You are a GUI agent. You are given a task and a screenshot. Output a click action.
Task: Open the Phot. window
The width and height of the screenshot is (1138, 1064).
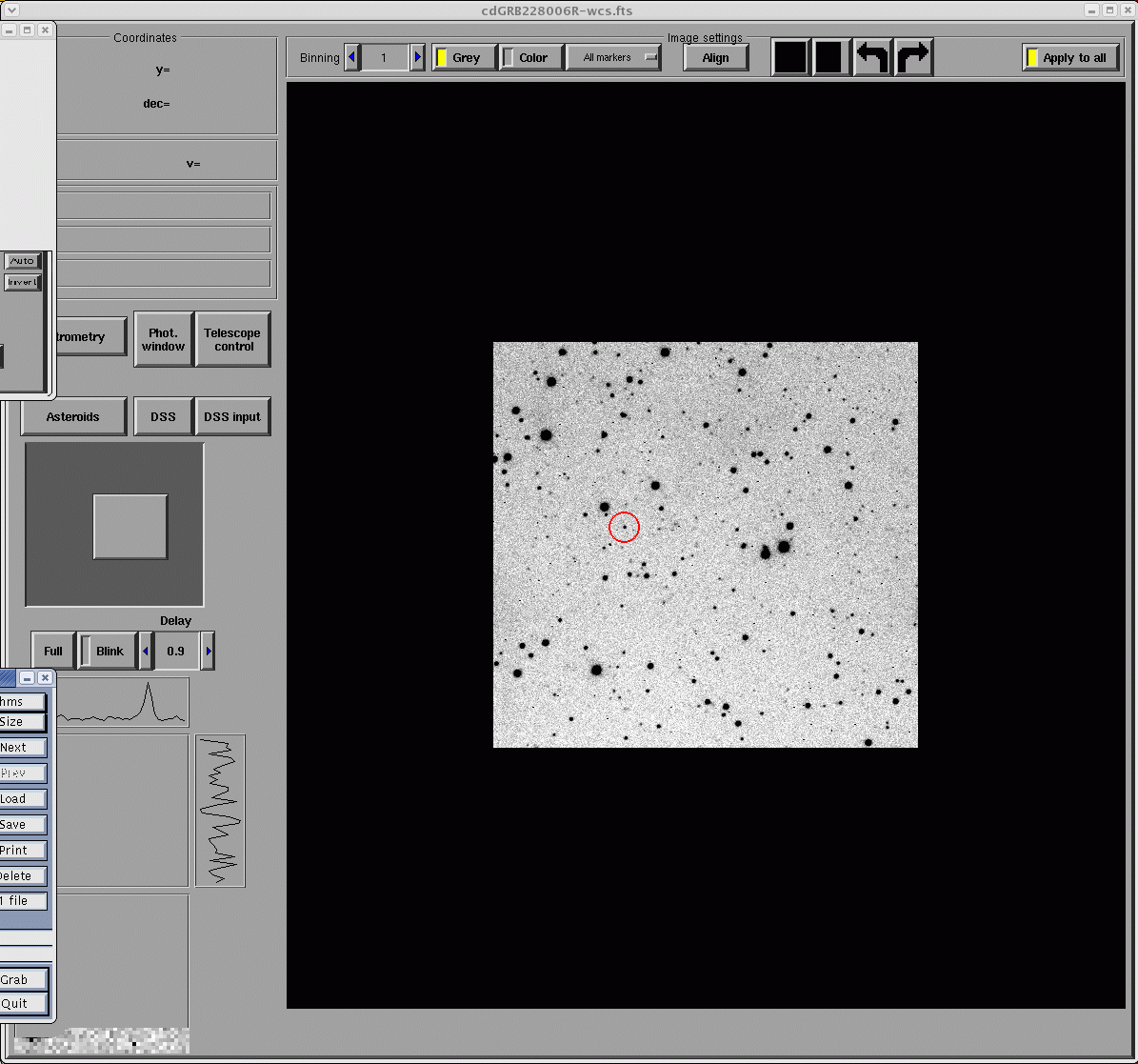163,340
